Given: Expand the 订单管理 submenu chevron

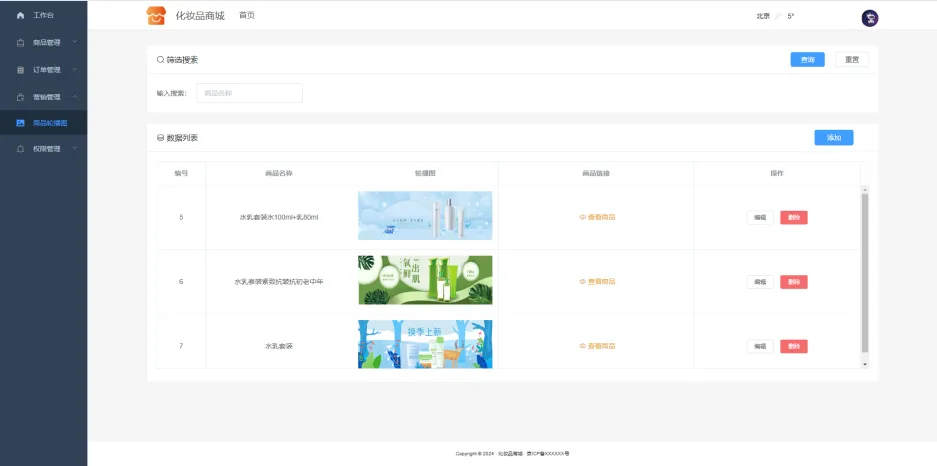Looking at the screenshot, I should point(74,70).
